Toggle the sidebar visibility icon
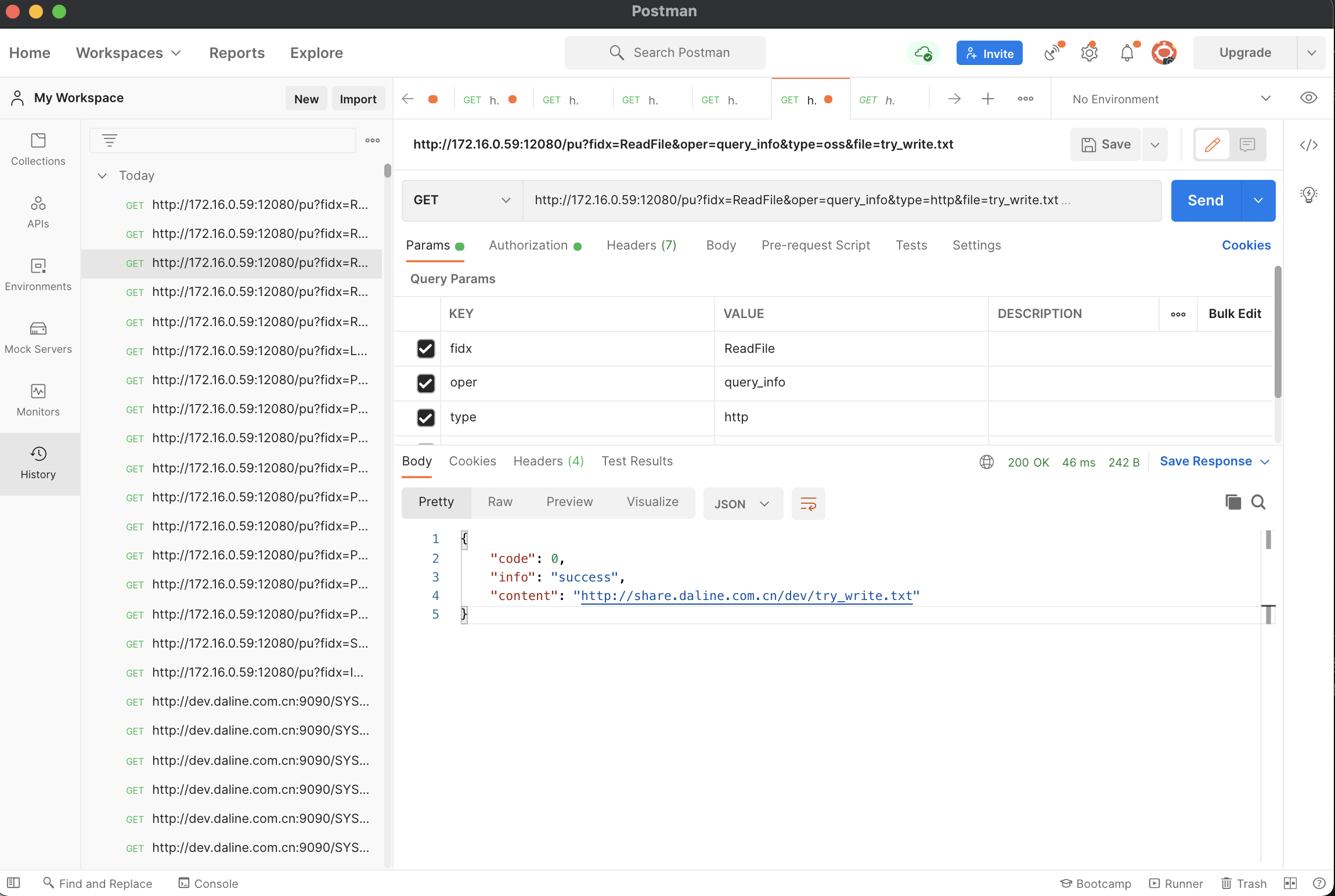Image resolution: width=1335 pixels, height=896 pixels. [13, 883]
